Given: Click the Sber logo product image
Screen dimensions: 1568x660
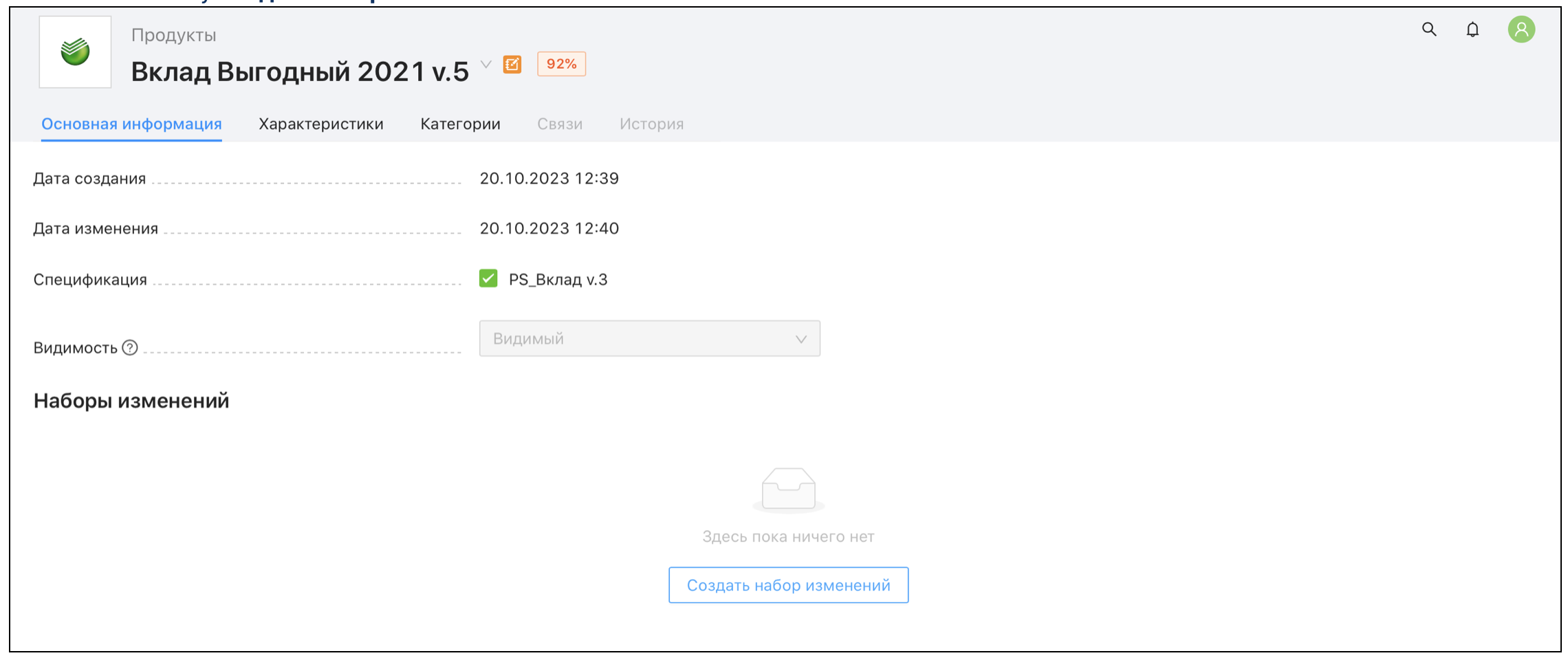Looking at the screenshot, I should point(75,52).
